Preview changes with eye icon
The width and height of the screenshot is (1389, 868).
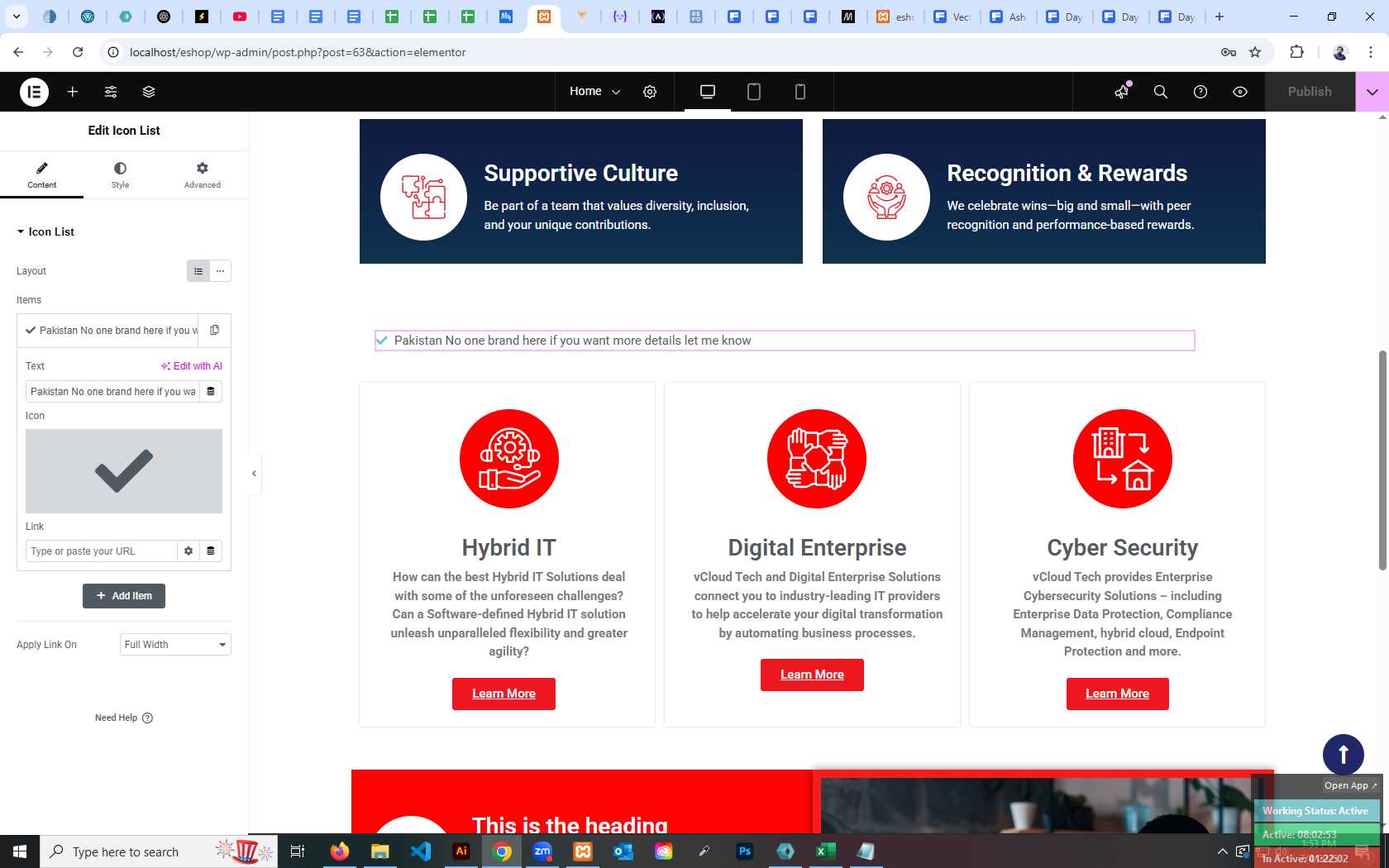click(1240, 92)
